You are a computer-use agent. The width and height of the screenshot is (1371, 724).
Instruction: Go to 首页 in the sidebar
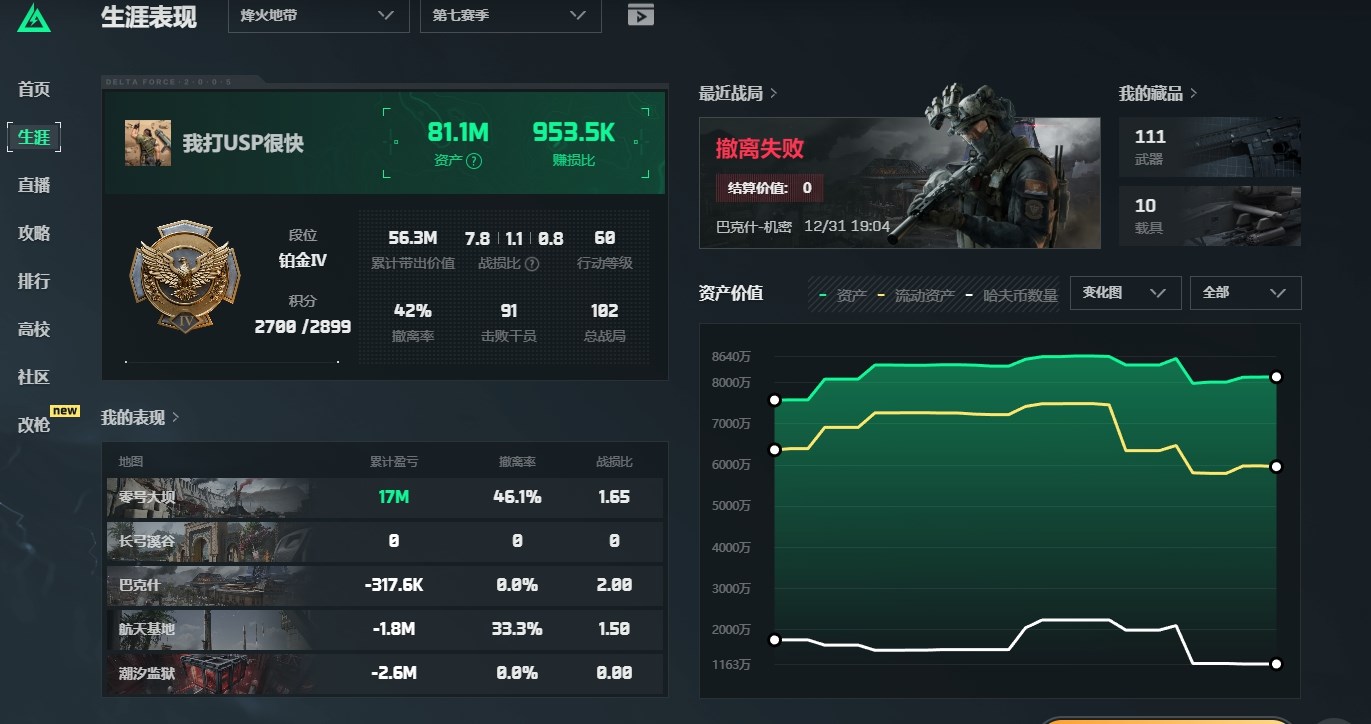pyautogui.click(x=34, y=90)
